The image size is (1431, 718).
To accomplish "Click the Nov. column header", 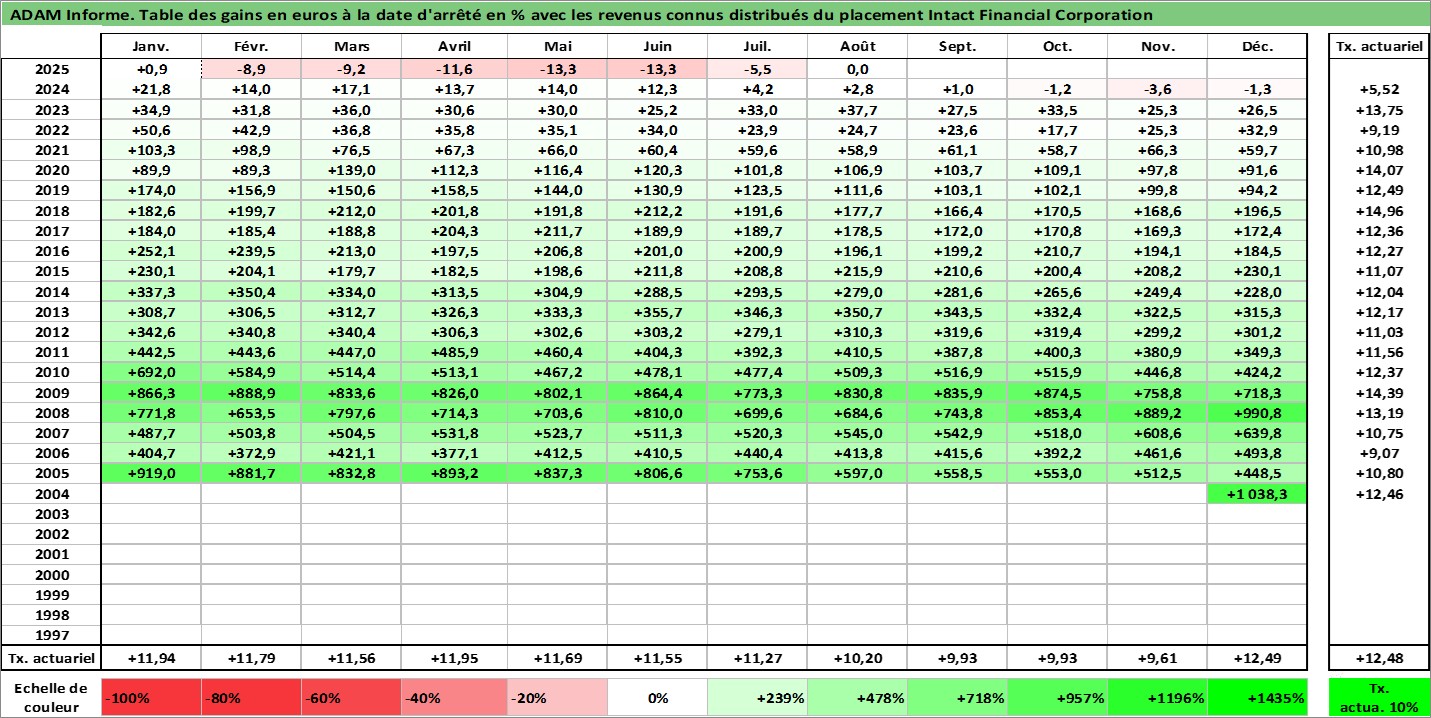I will (x=1157, y=47).
